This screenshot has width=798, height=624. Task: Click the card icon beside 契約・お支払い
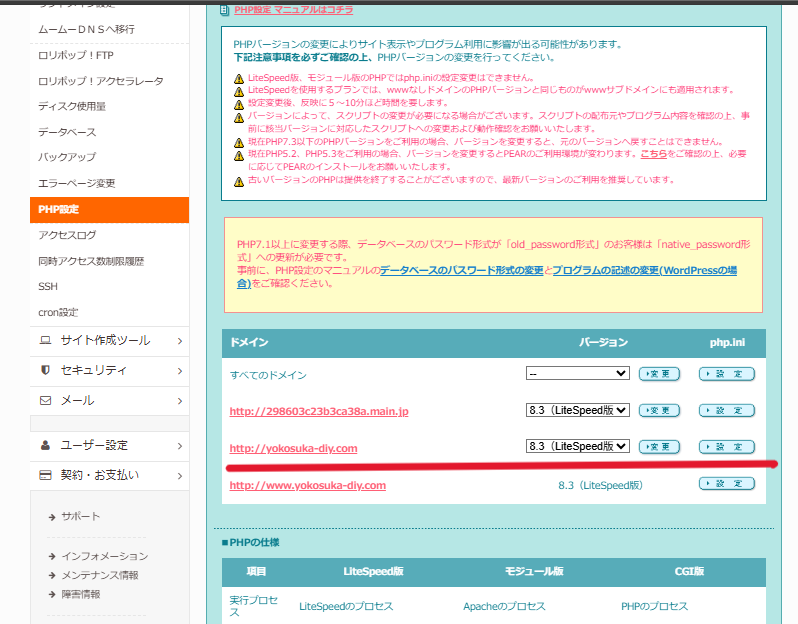pos(45,475)
